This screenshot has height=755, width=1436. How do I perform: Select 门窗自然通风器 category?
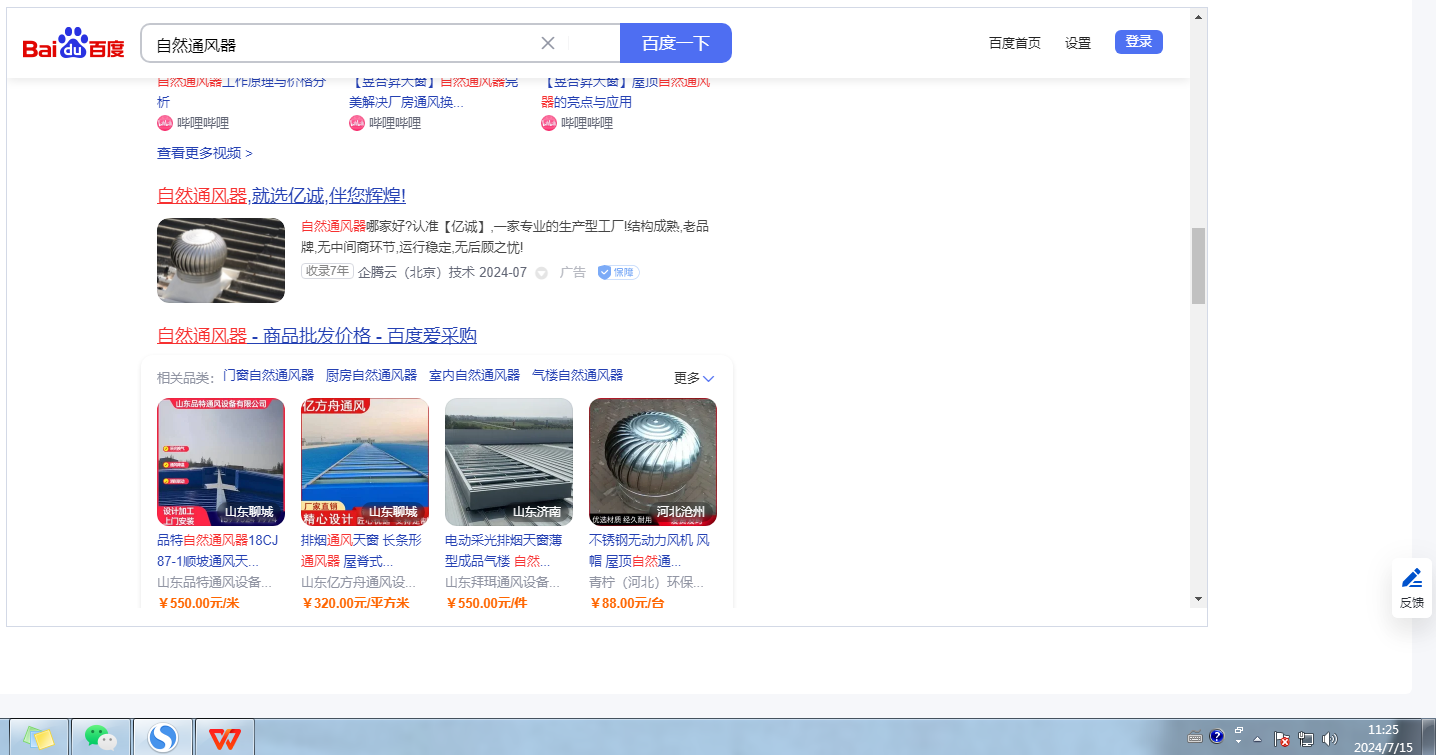268,375
